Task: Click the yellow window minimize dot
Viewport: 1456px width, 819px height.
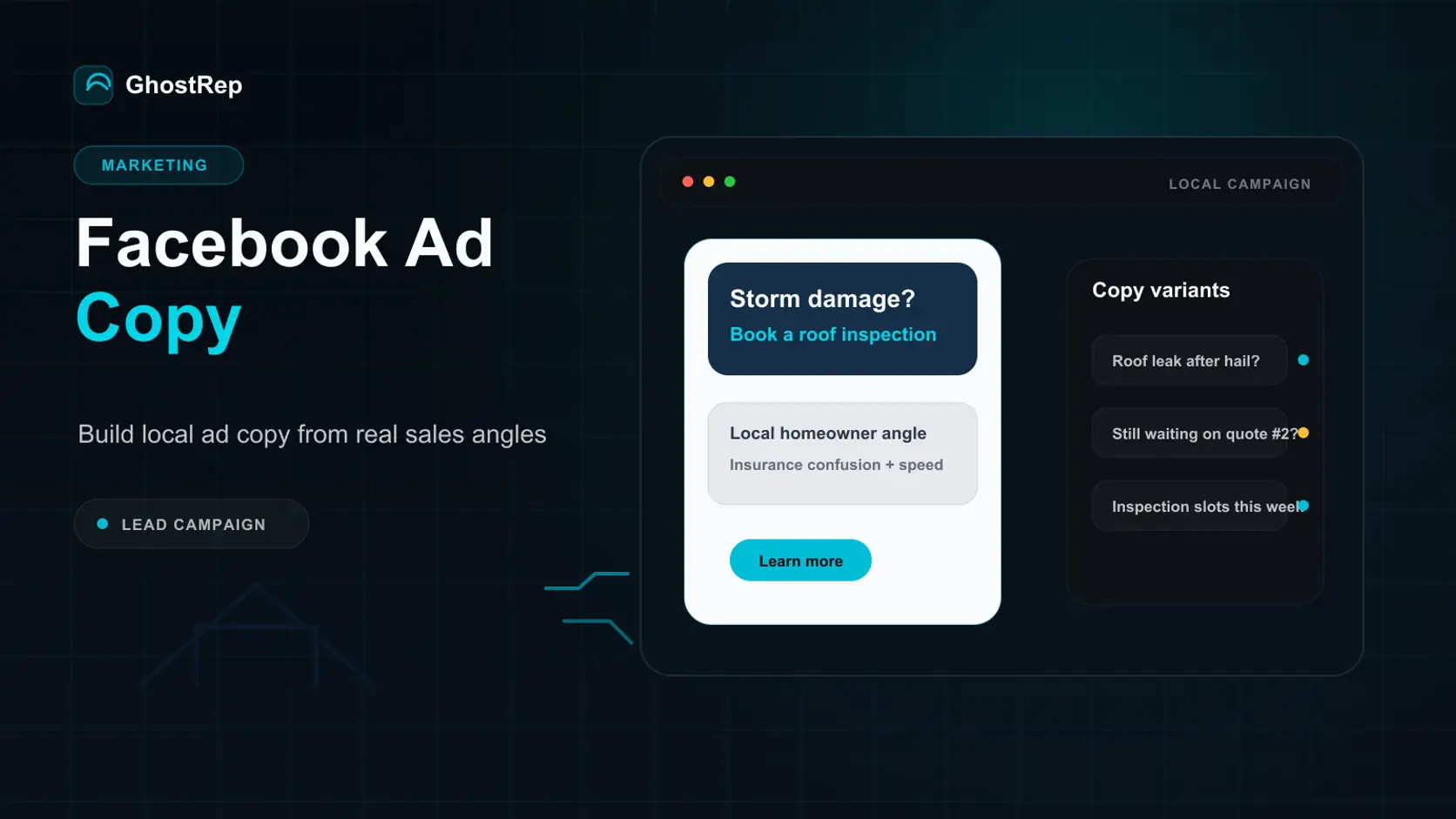Action: (709, 182)
